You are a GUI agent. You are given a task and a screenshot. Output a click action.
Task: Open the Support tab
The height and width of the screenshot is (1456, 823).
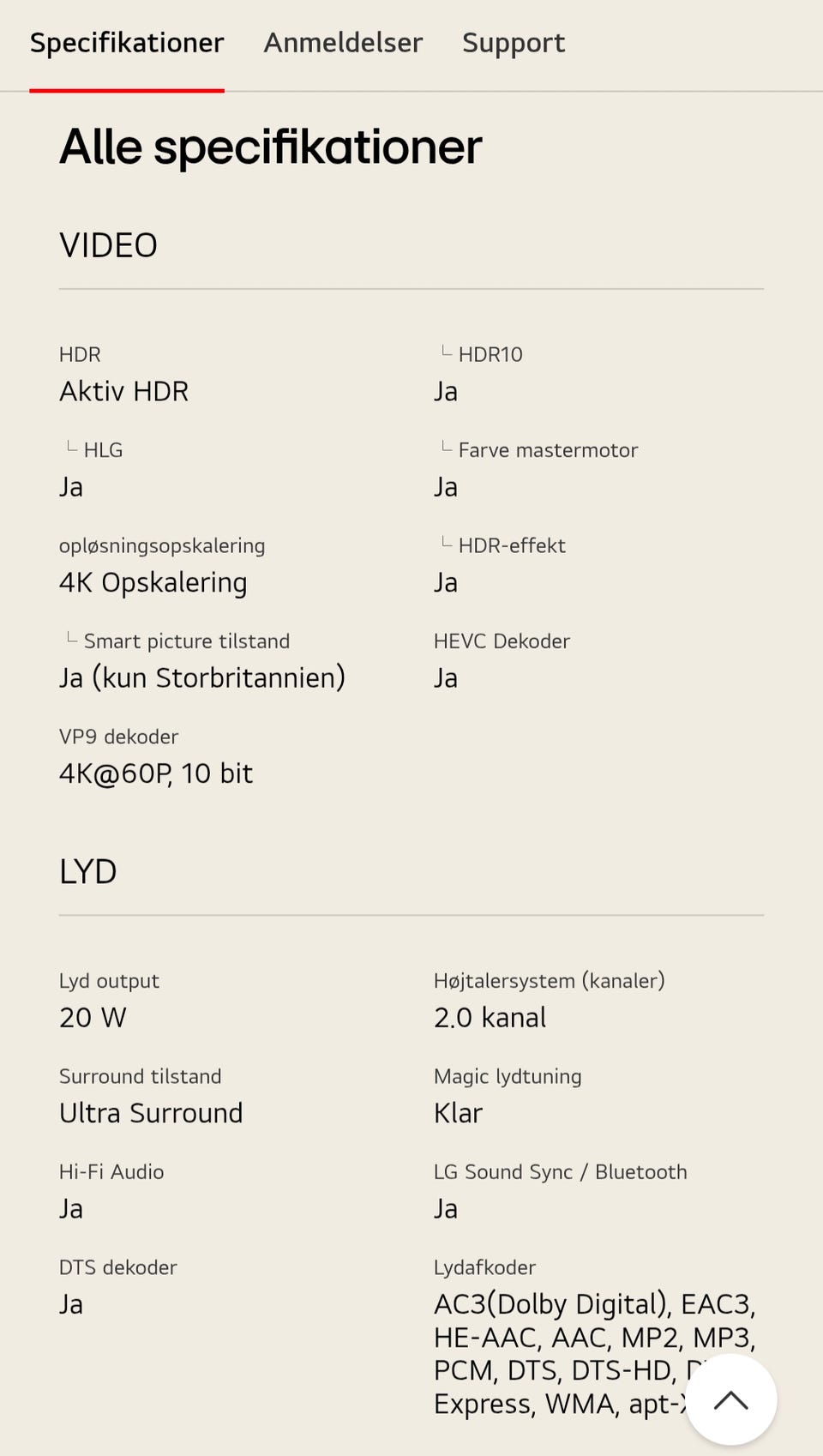(x=514, y=43)
